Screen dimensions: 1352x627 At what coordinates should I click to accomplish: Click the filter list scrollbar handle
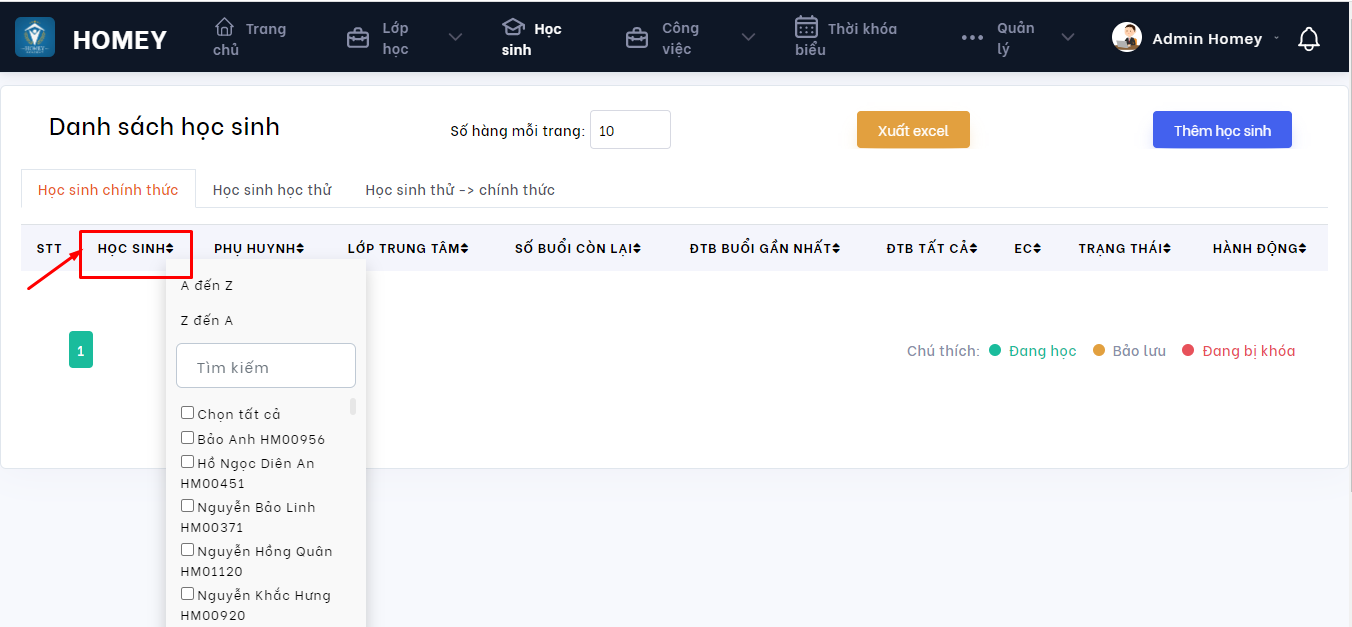point(352,406)
